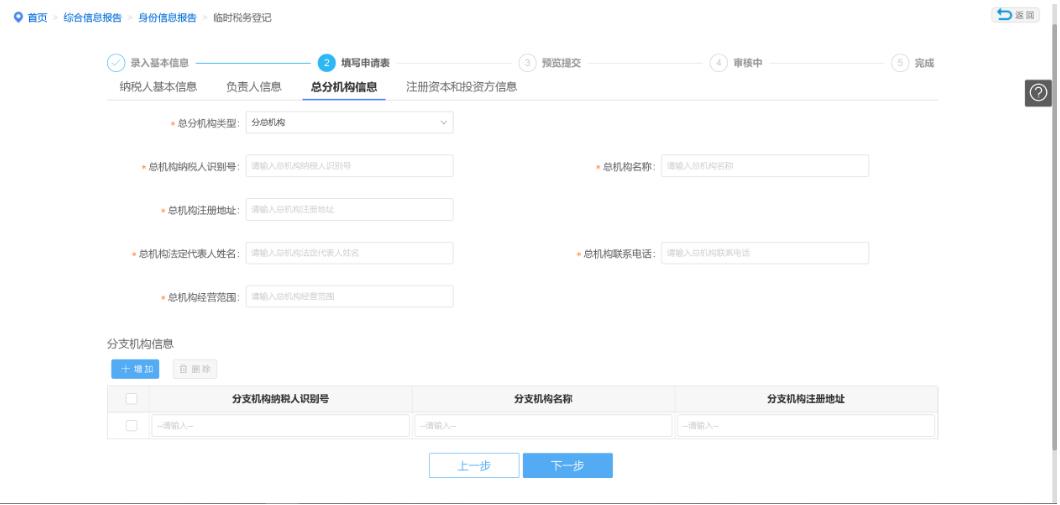Check the first branch row checkbox
The width and height of the screenshot is (1060, 505).
point(131,426)
